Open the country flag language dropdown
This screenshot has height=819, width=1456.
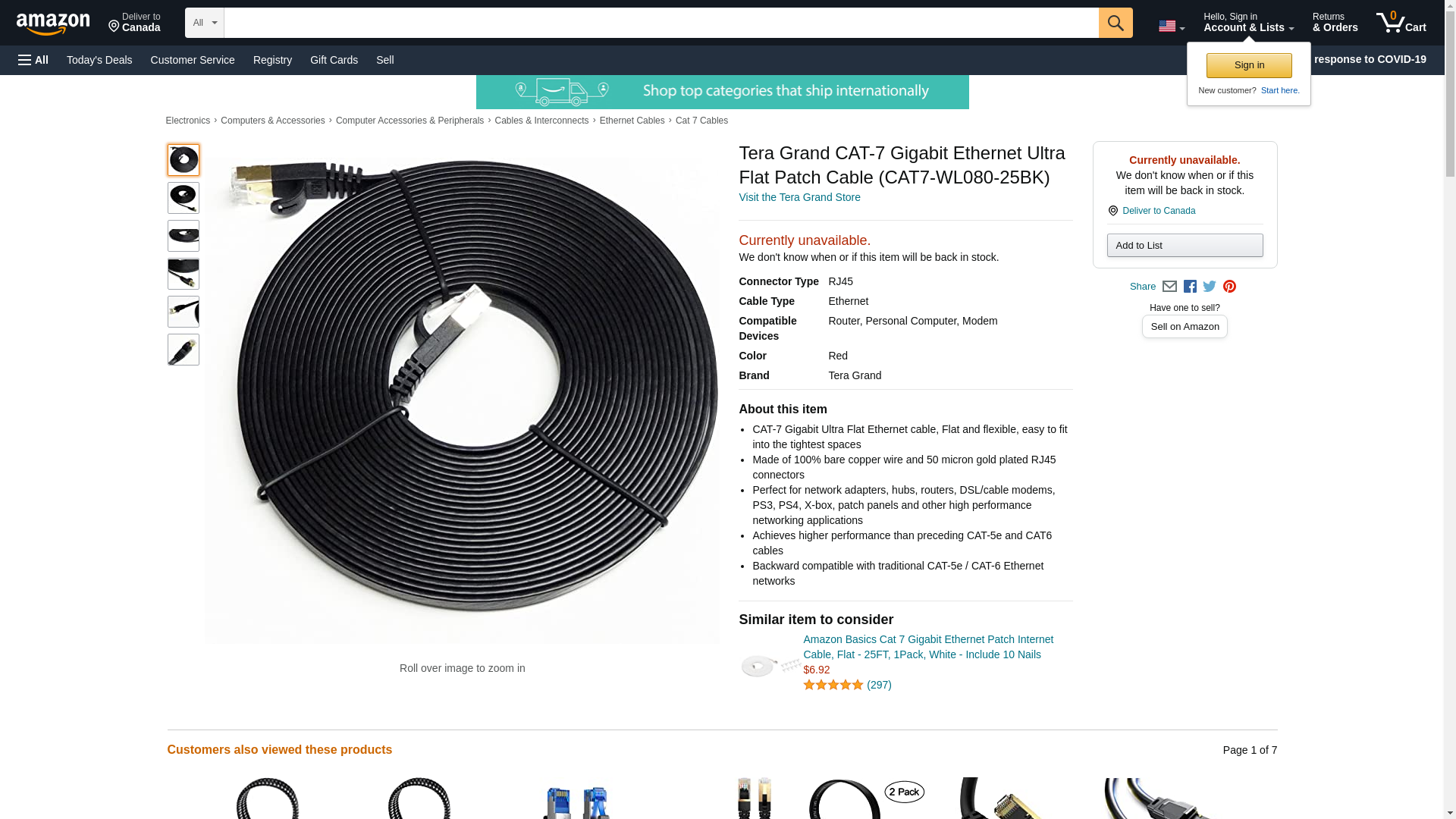pyautogui.click(x=1172, y=27)
